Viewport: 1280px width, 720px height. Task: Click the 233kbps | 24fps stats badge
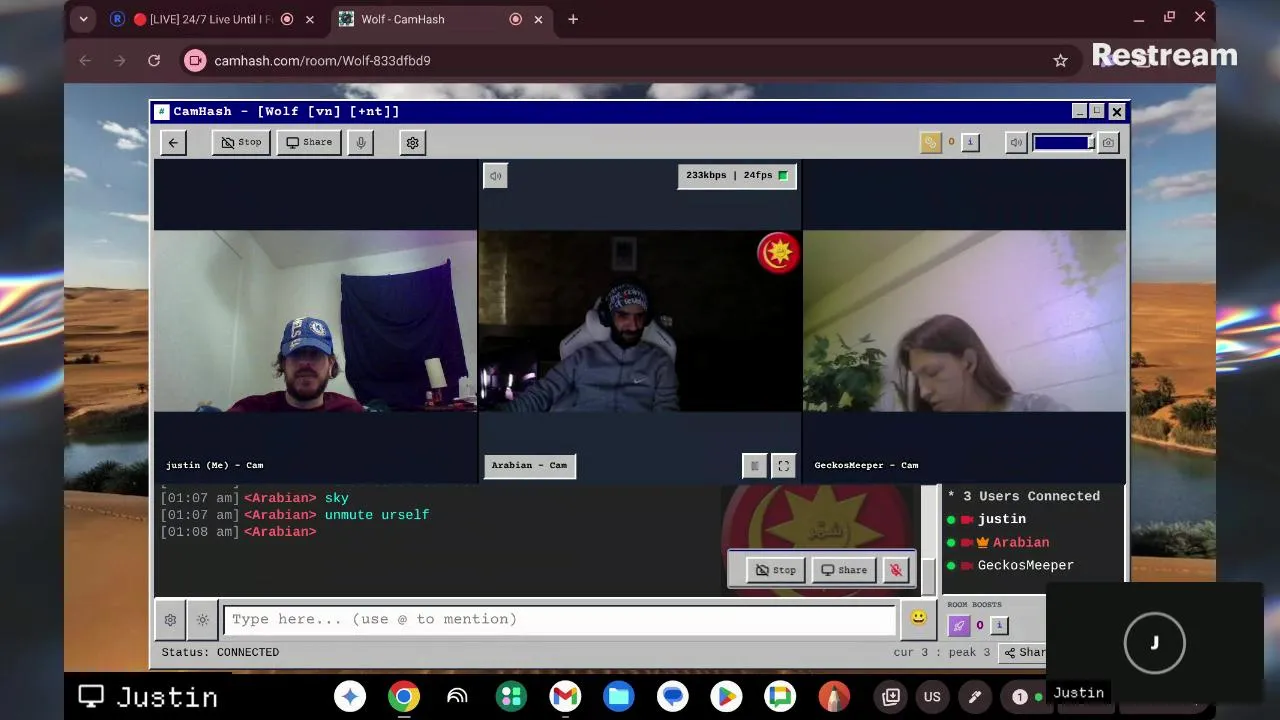(737, 176)
